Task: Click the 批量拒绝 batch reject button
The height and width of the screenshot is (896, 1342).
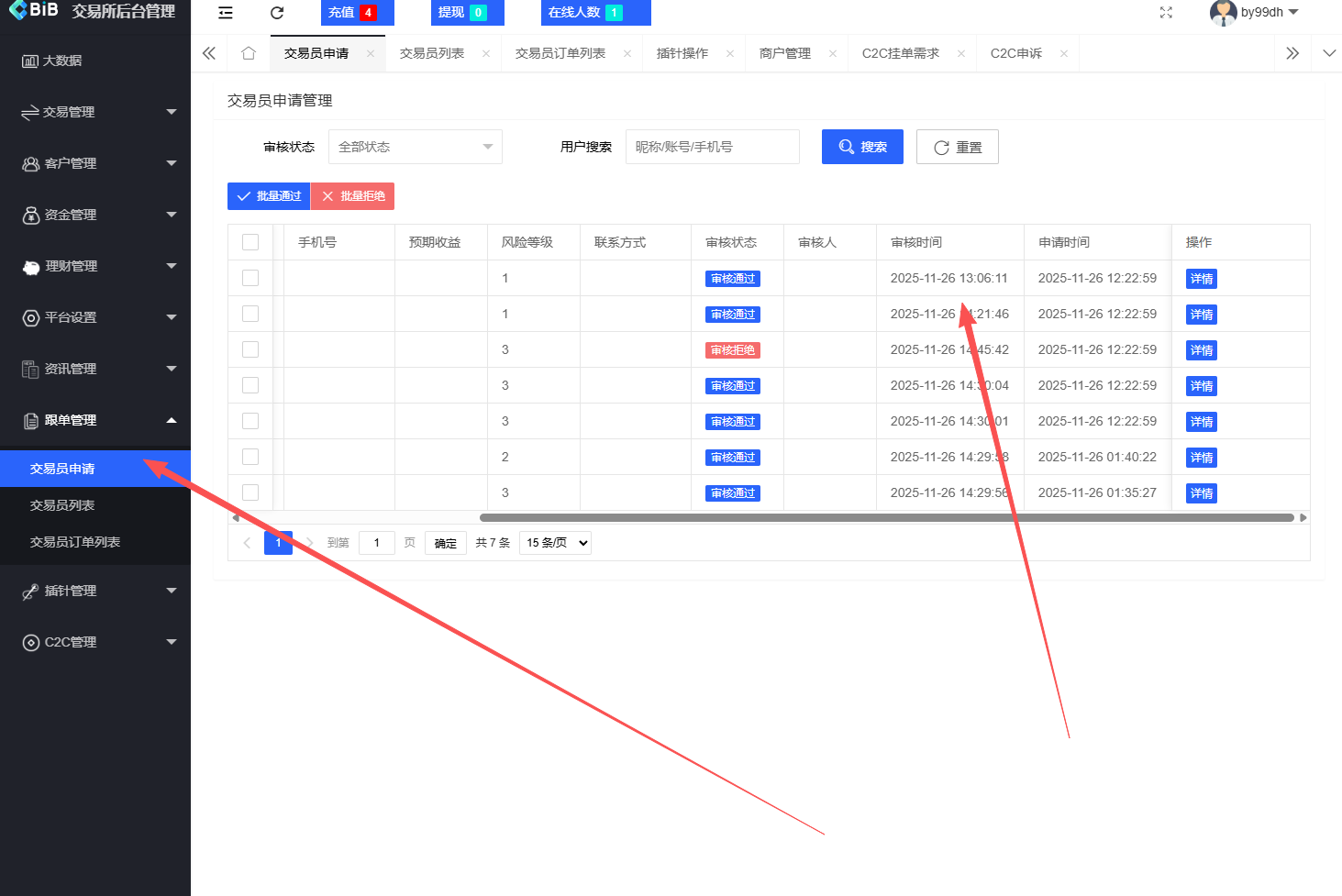Action: tap(352, 195)
